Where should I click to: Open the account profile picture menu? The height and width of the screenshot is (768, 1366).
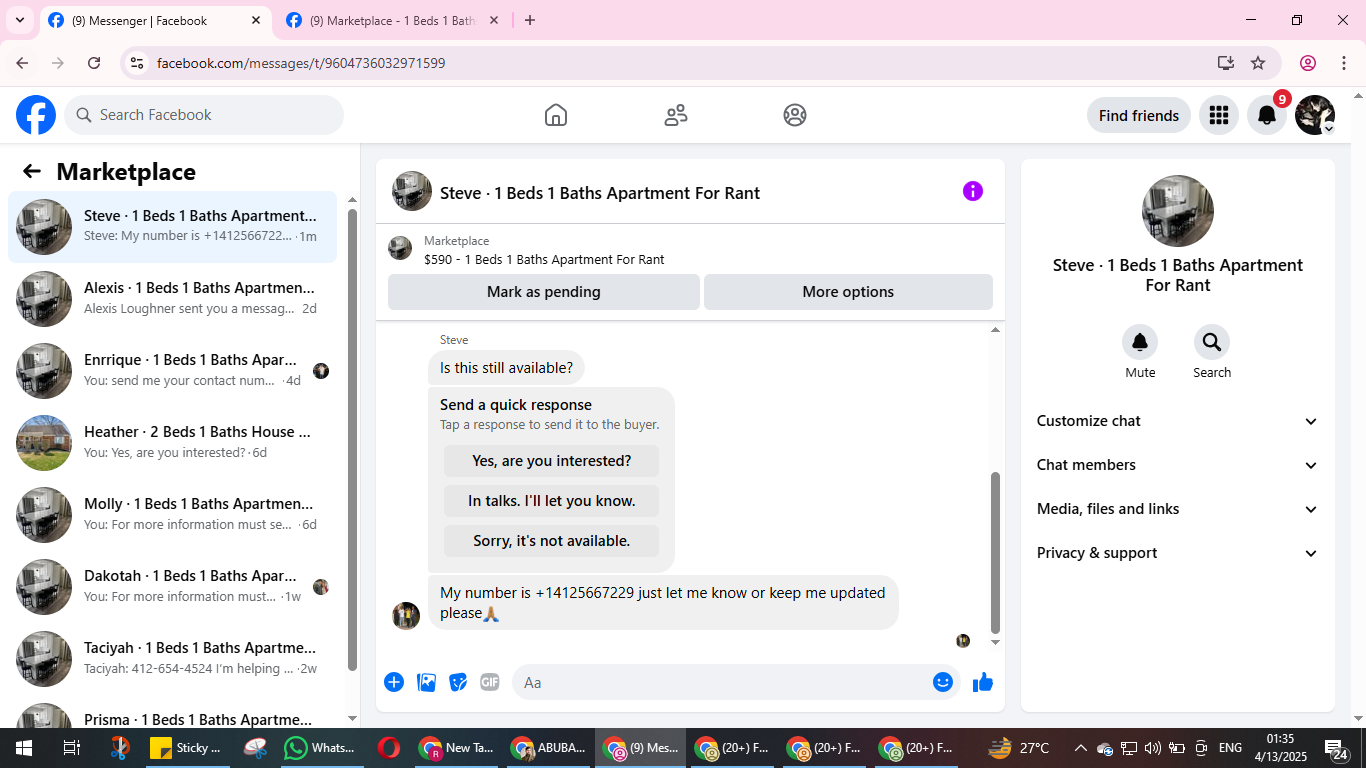1315,115
